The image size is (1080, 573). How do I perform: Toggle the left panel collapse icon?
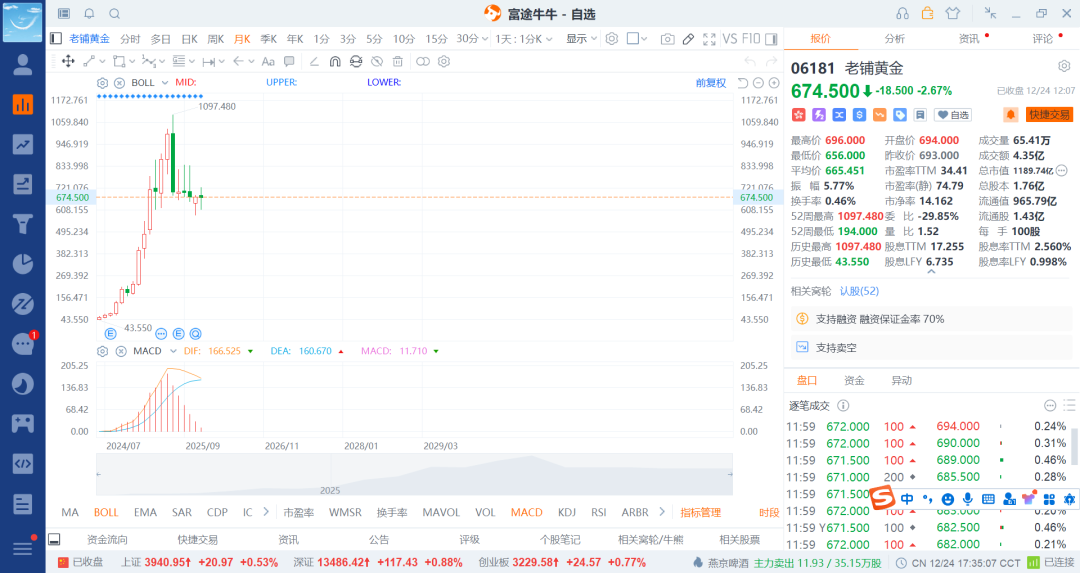click(56, 39)
